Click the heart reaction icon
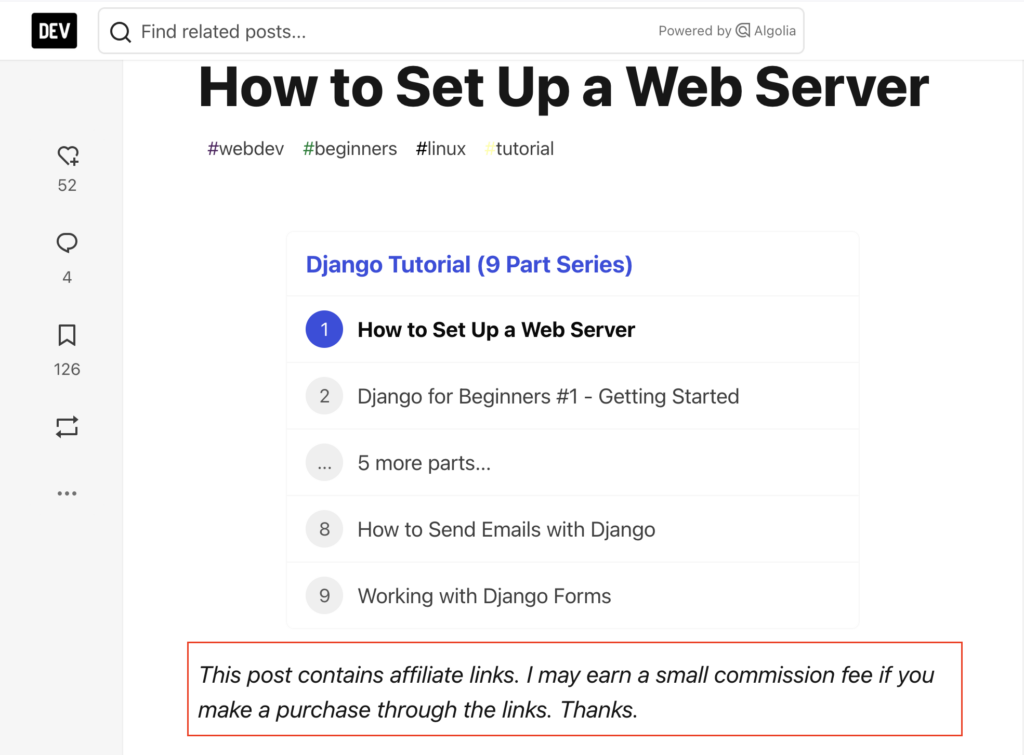1024x755 pixels. (x=66, y=156)
